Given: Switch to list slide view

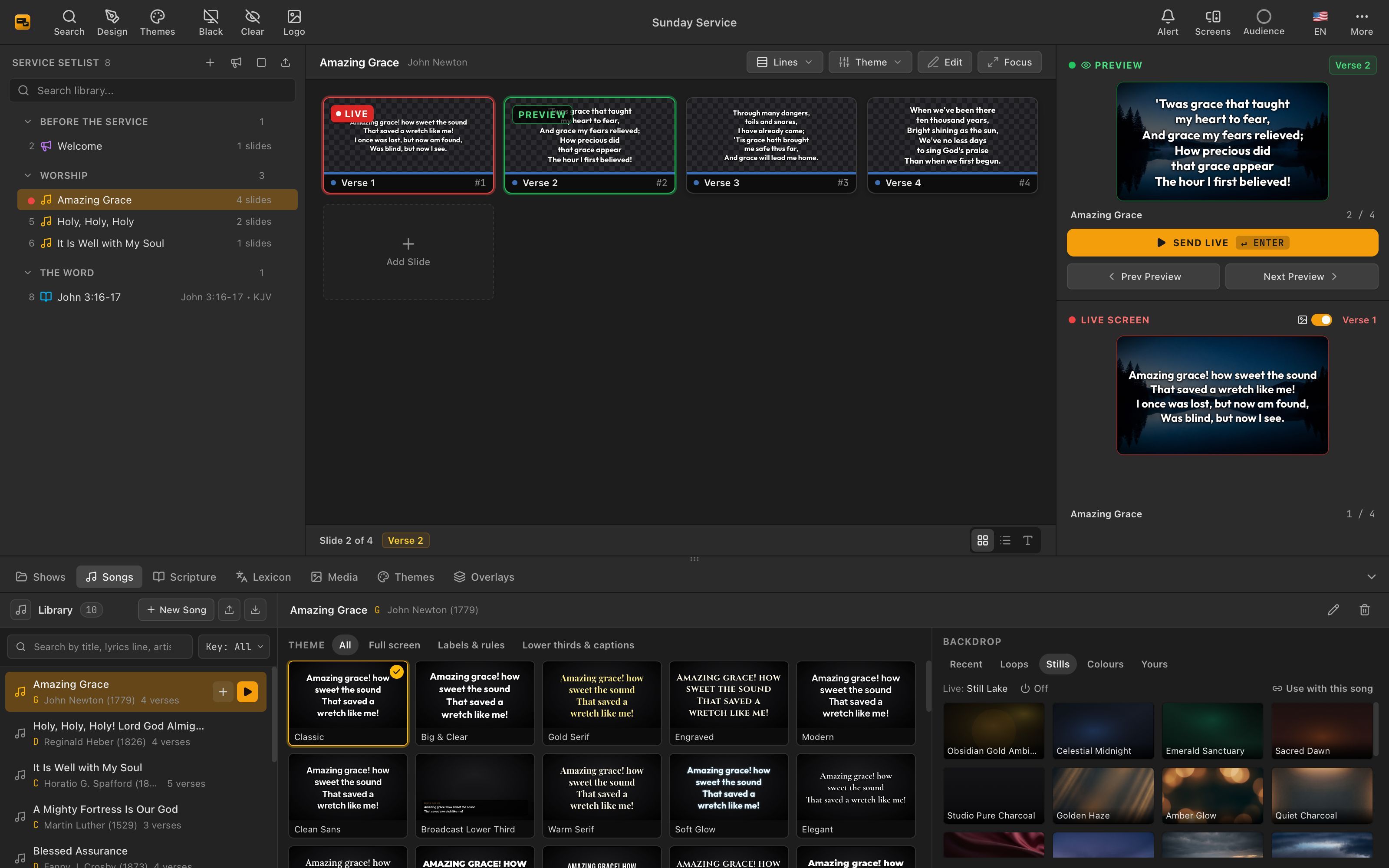Looking at the screenshot, I should [1005, 540].
